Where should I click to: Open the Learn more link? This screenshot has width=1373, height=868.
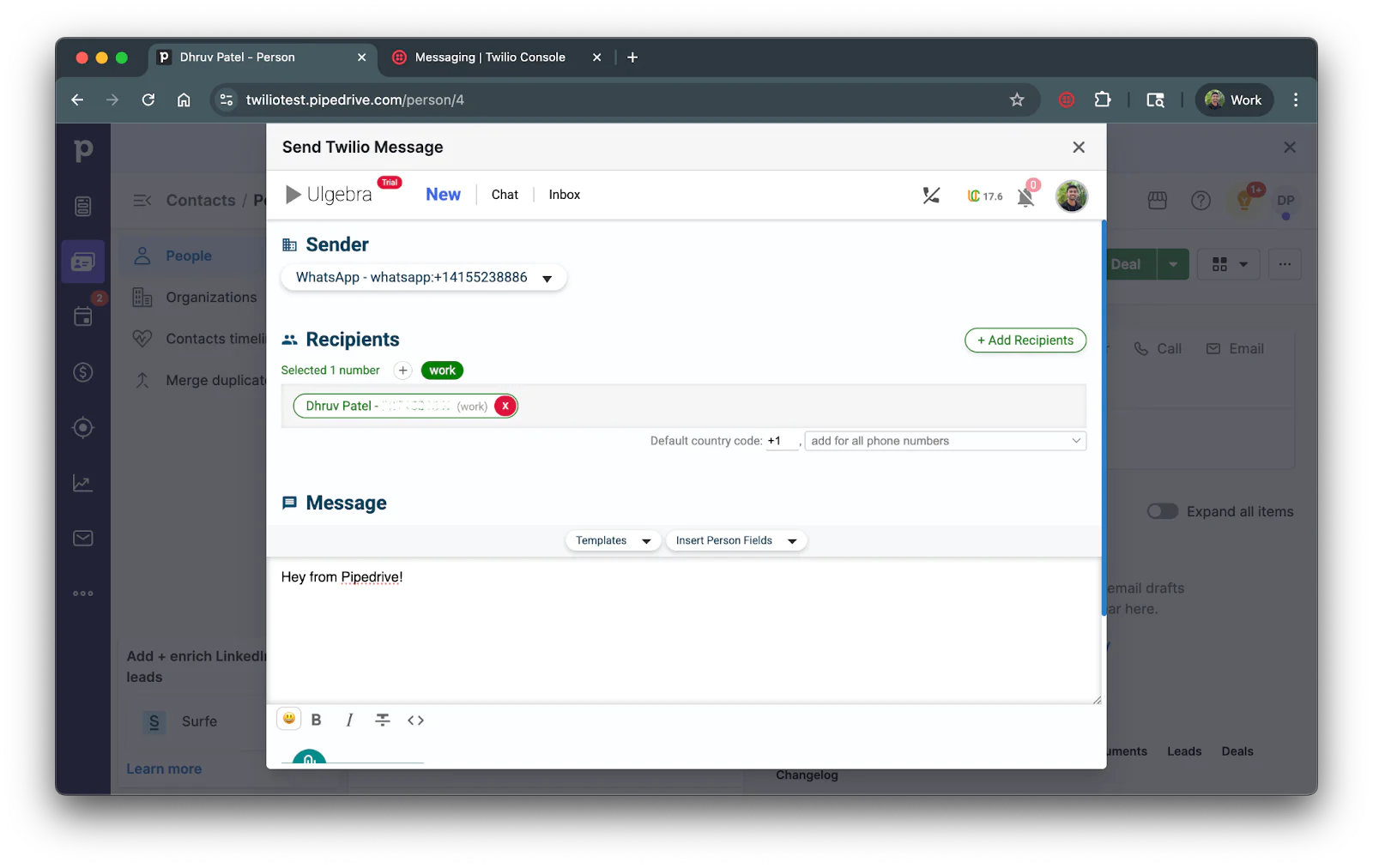tap(163, 769)
